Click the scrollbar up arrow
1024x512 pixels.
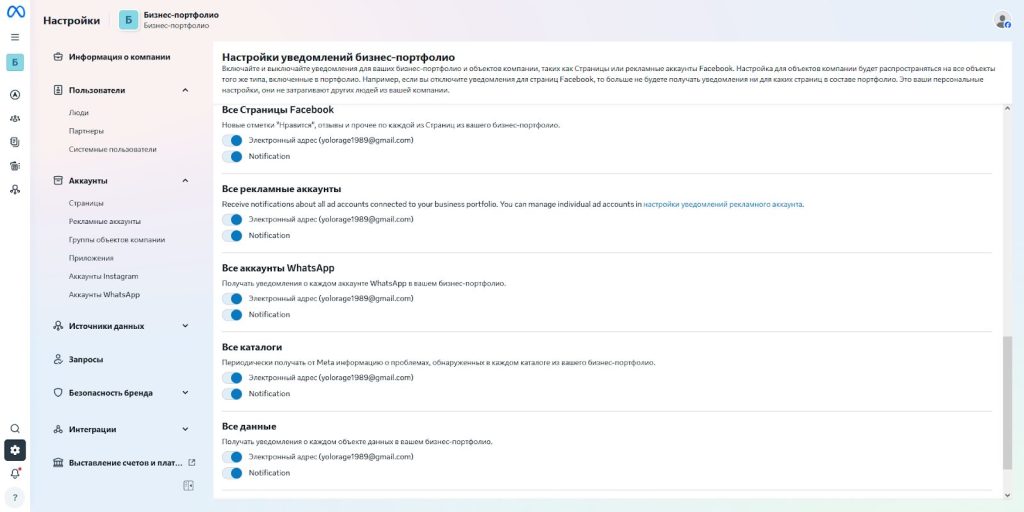point(1006,108)
